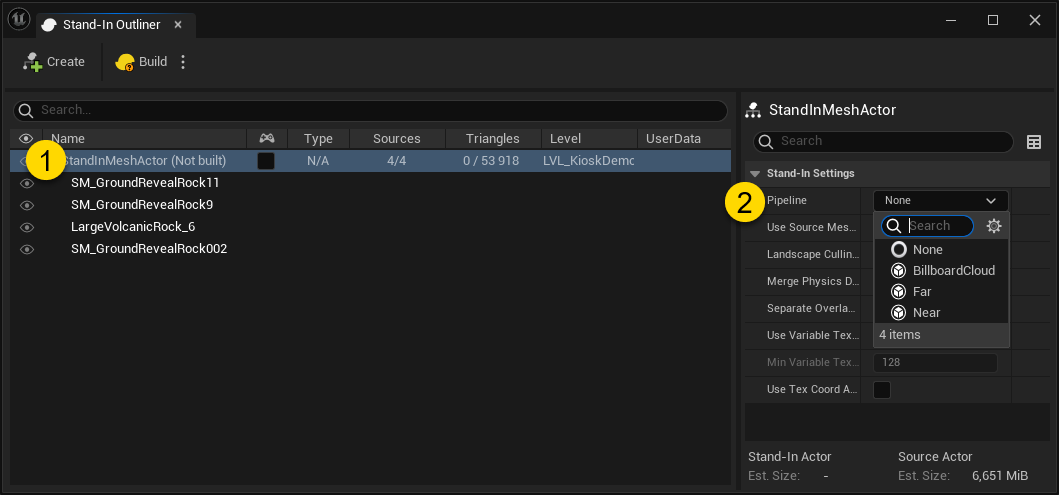The image size is (1059, 495).
Task: Focus the outliner Search field
Action: (370, 110)
